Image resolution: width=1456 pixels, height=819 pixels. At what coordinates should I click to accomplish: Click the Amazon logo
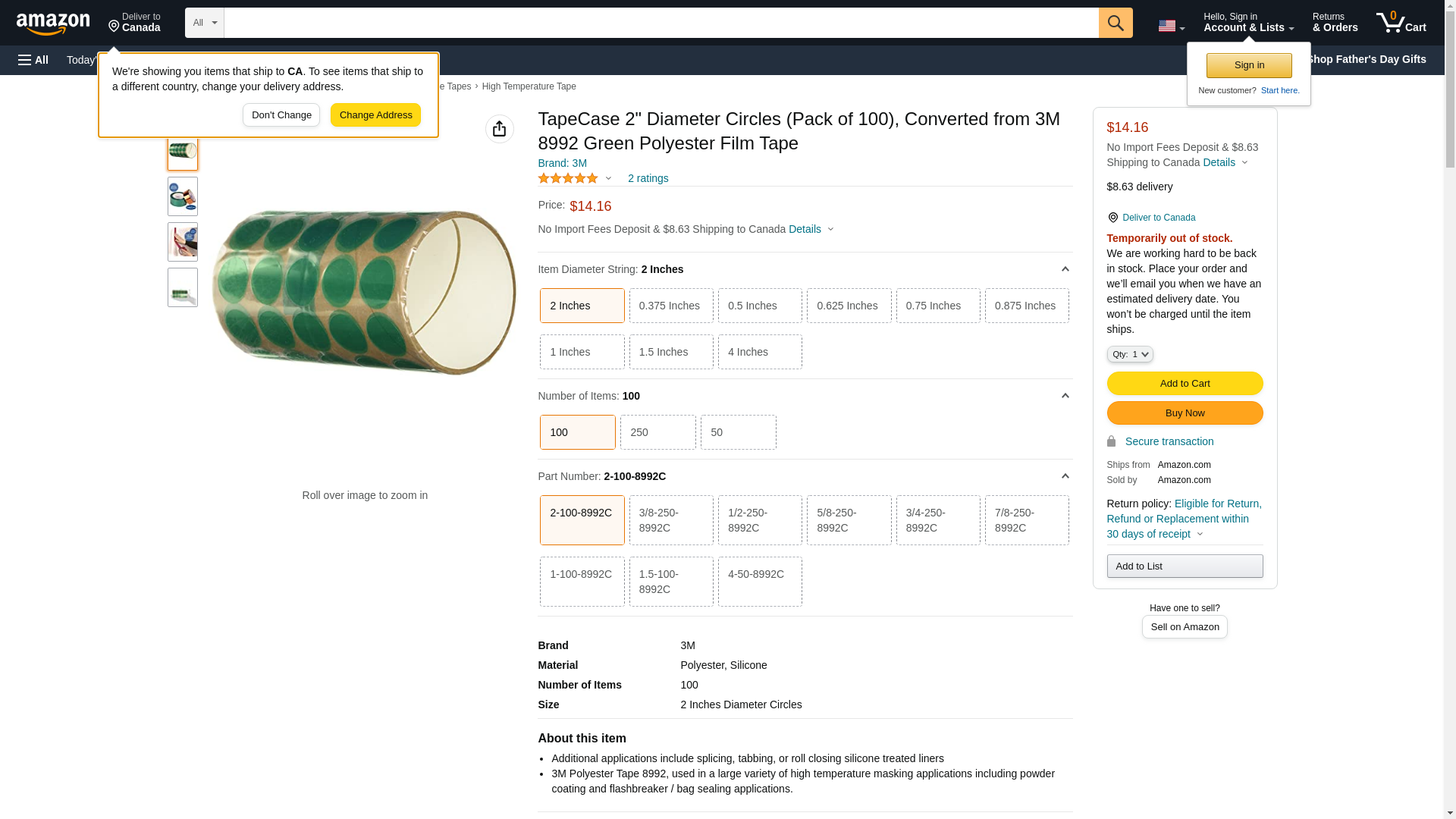click(x=53, y=24)
